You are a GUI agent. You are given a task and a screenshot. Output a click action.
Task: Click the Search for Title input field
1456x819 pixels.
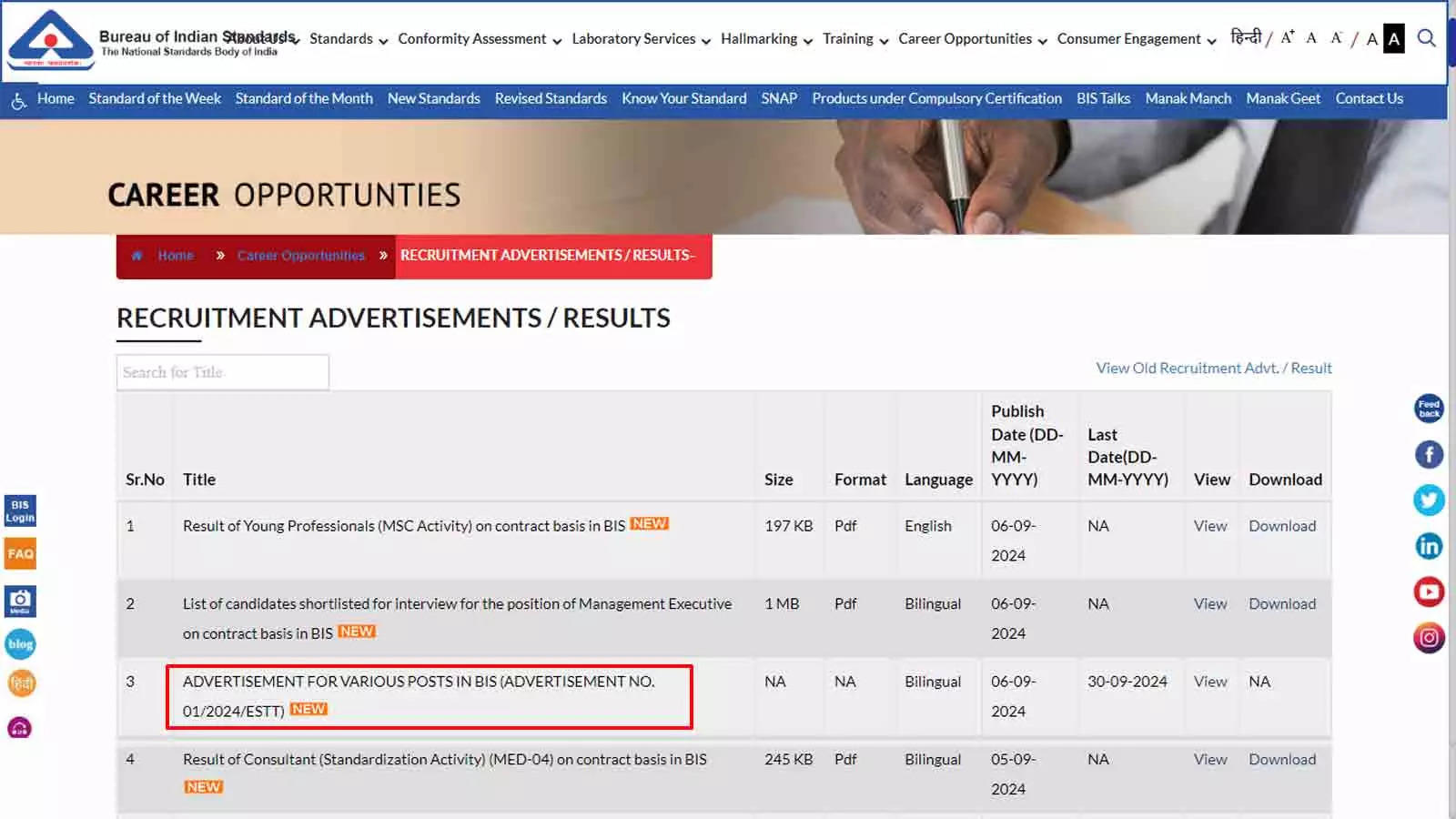pyautogui.click(x=222, y=372)
